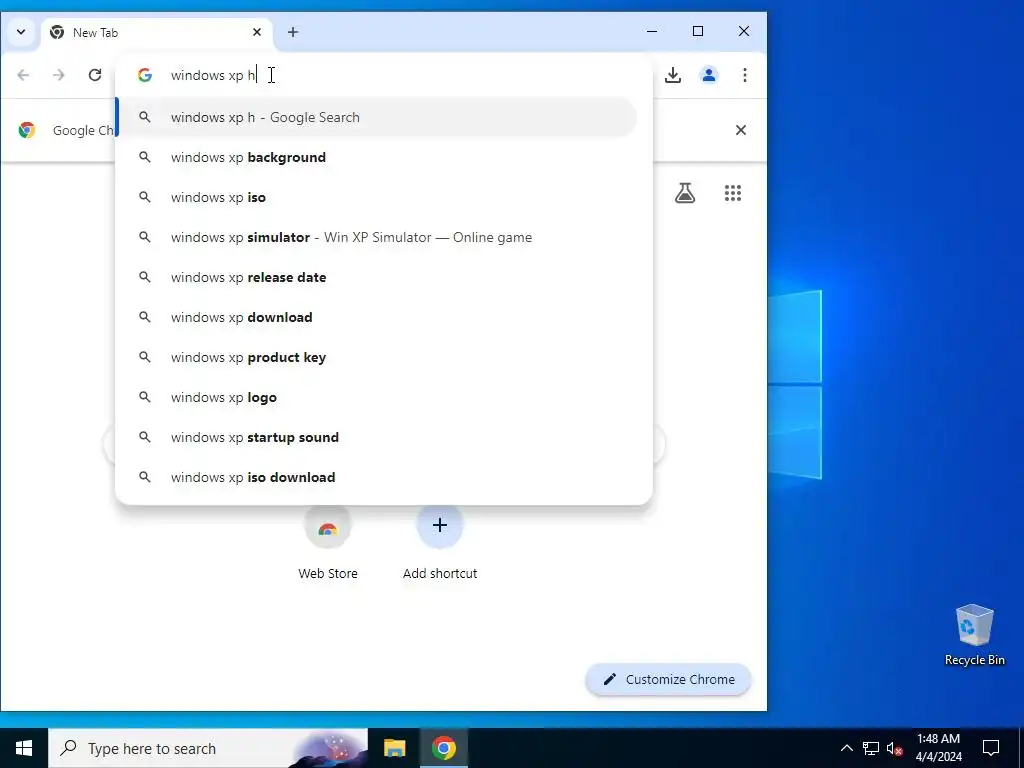The height and width of the screenshot is (768, 1024).
Task: Click the Chrome taskbar icon
Action: [x=443, y=748]
